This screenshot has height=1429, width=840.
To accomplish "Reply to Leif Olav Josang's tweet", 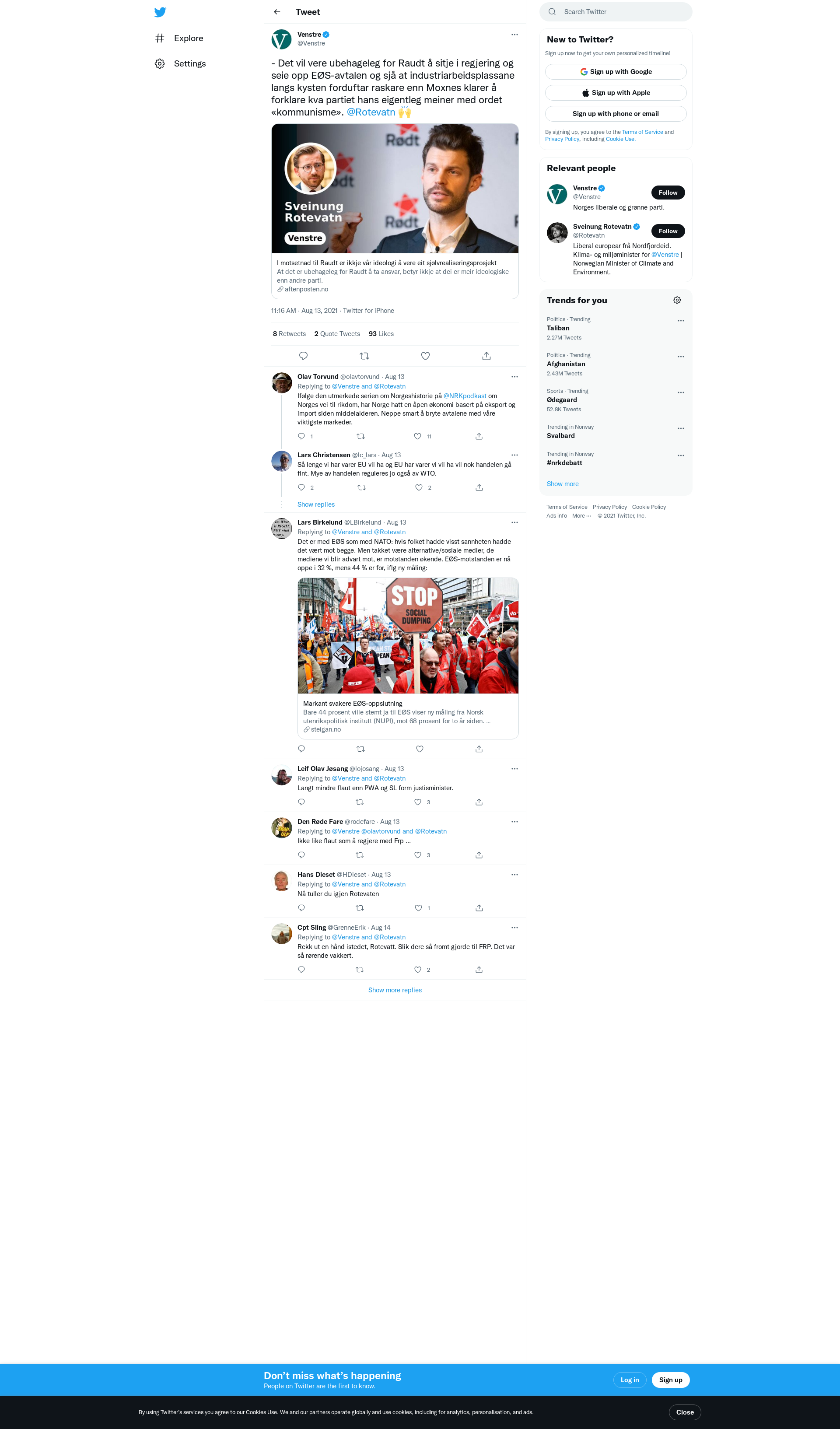I will [x=301, y=802].
